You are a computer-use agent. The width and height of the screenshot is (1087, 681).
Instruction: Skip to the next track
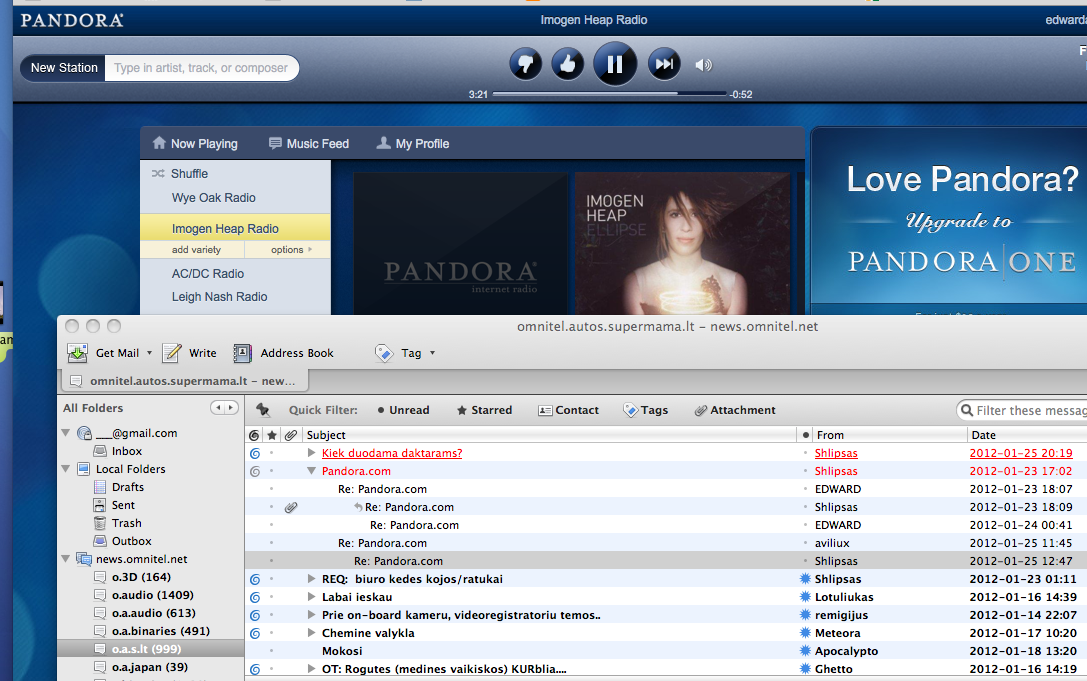coord(664,65)
